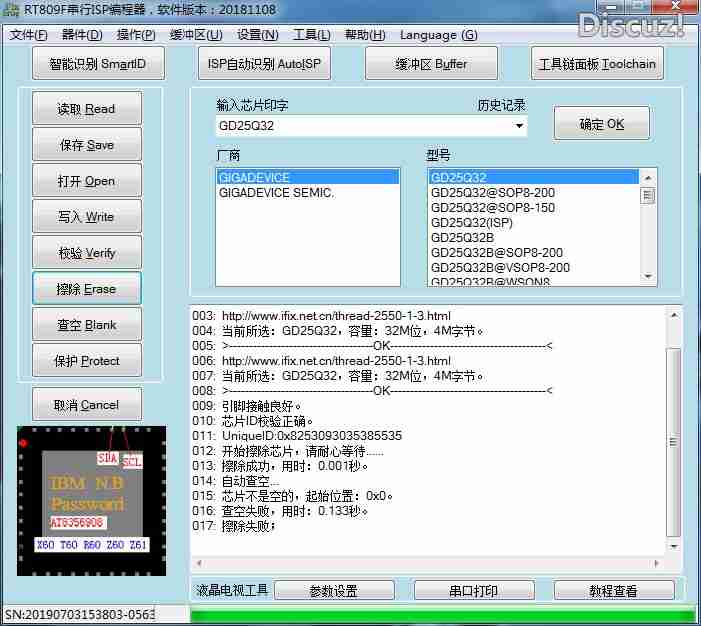
Task: Select GD25Q32(ISP) model
Action: [x=534, y=223]
